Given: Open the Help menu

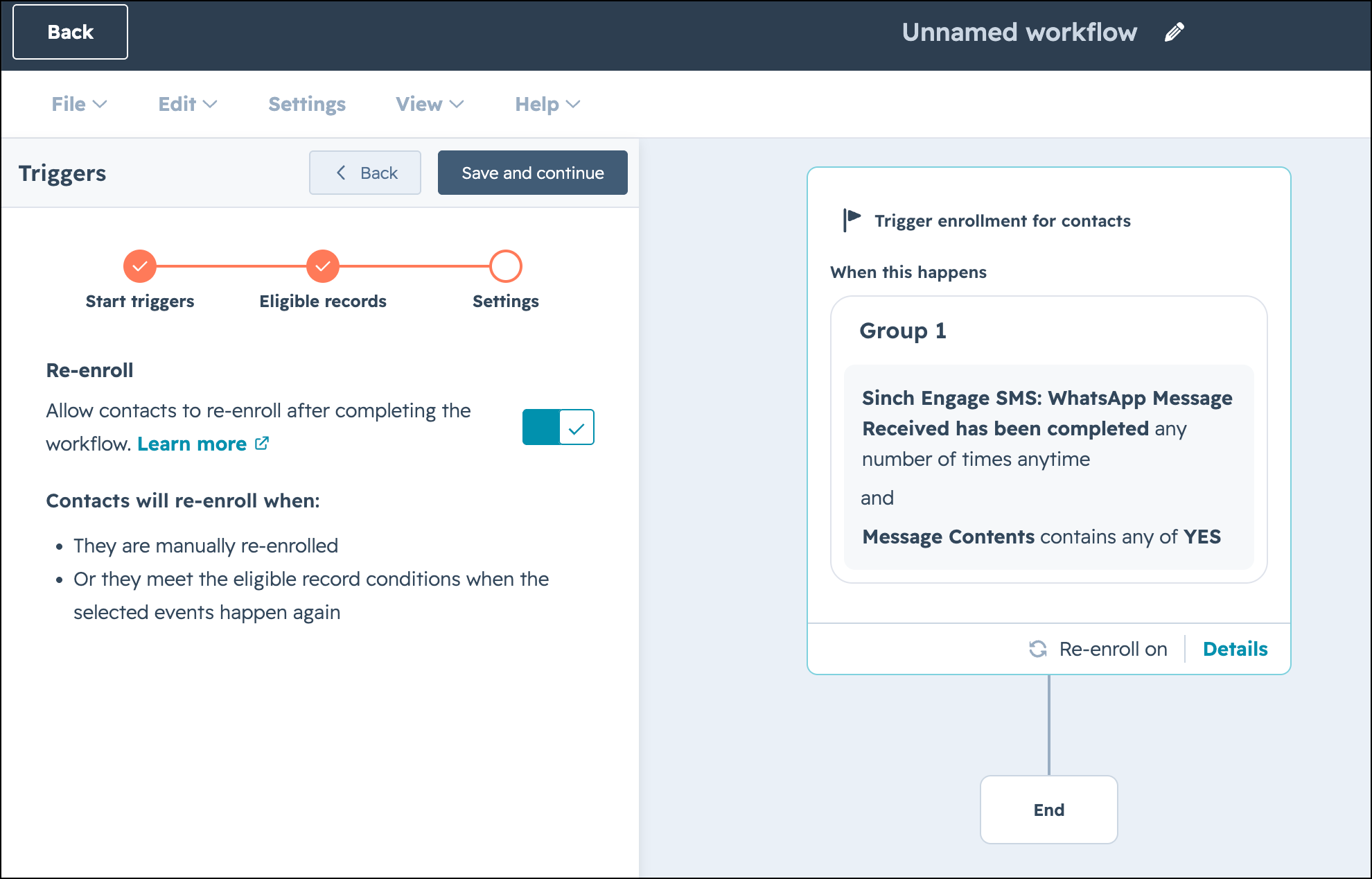Looking at the screenshot, I should (x=547, y=104).
